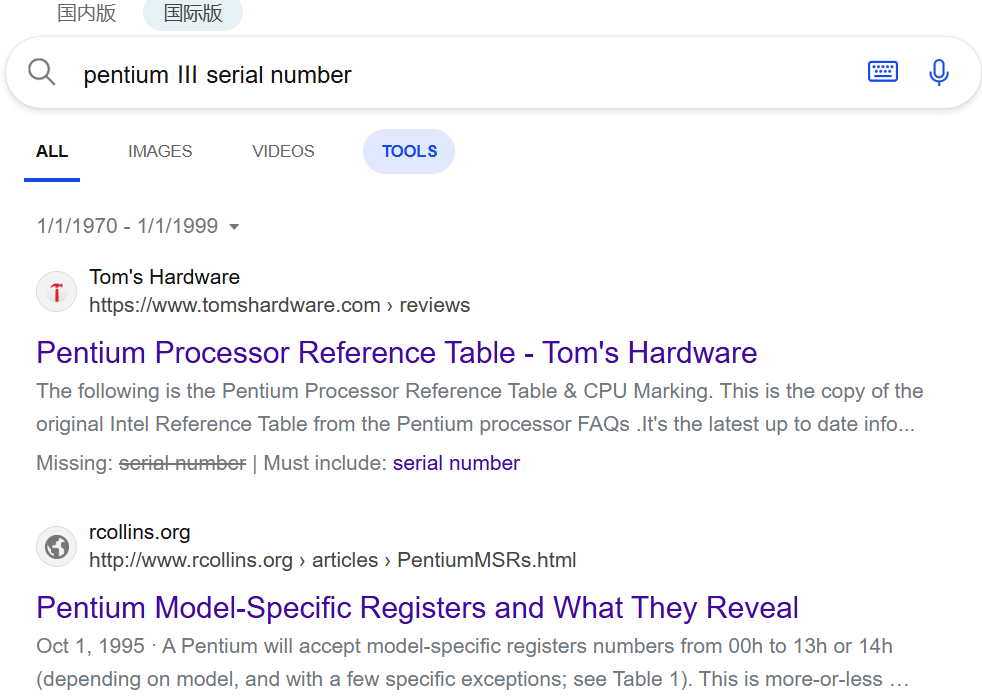
Task: Click the Tom's Hardware favicon
Action: 56,291
